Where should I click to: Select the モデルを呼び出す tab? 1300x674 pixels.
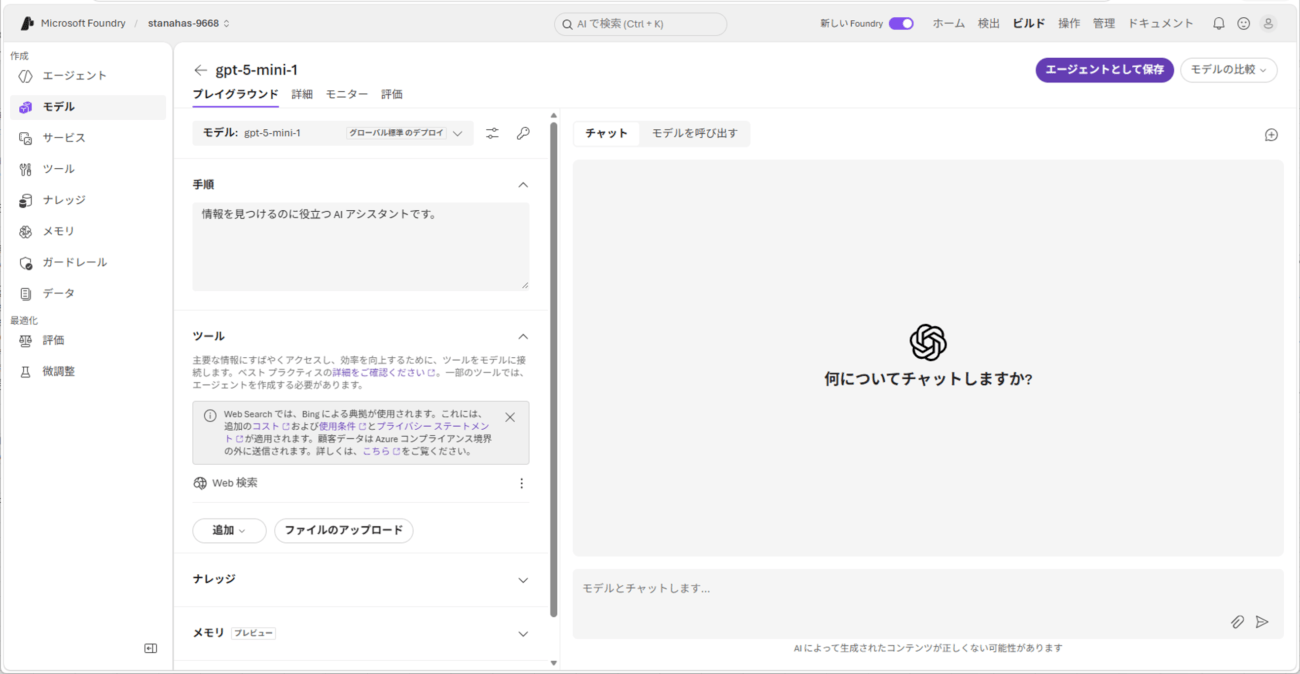click(x=695, y=133)
